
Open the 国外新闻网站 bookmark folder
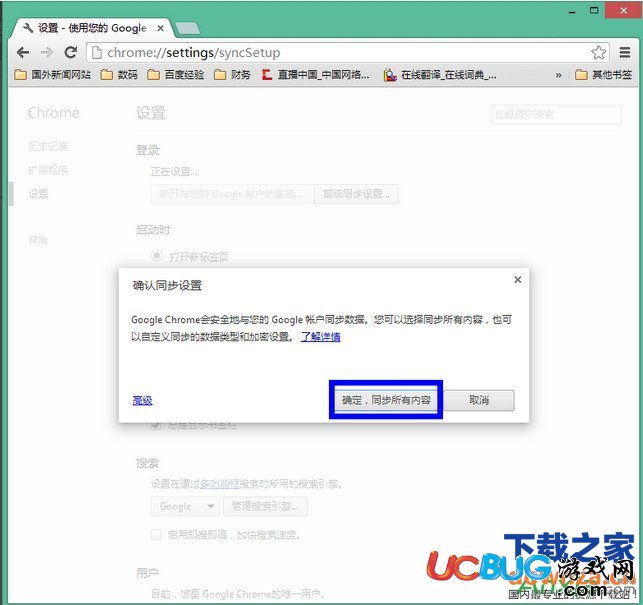pos(52,75)
